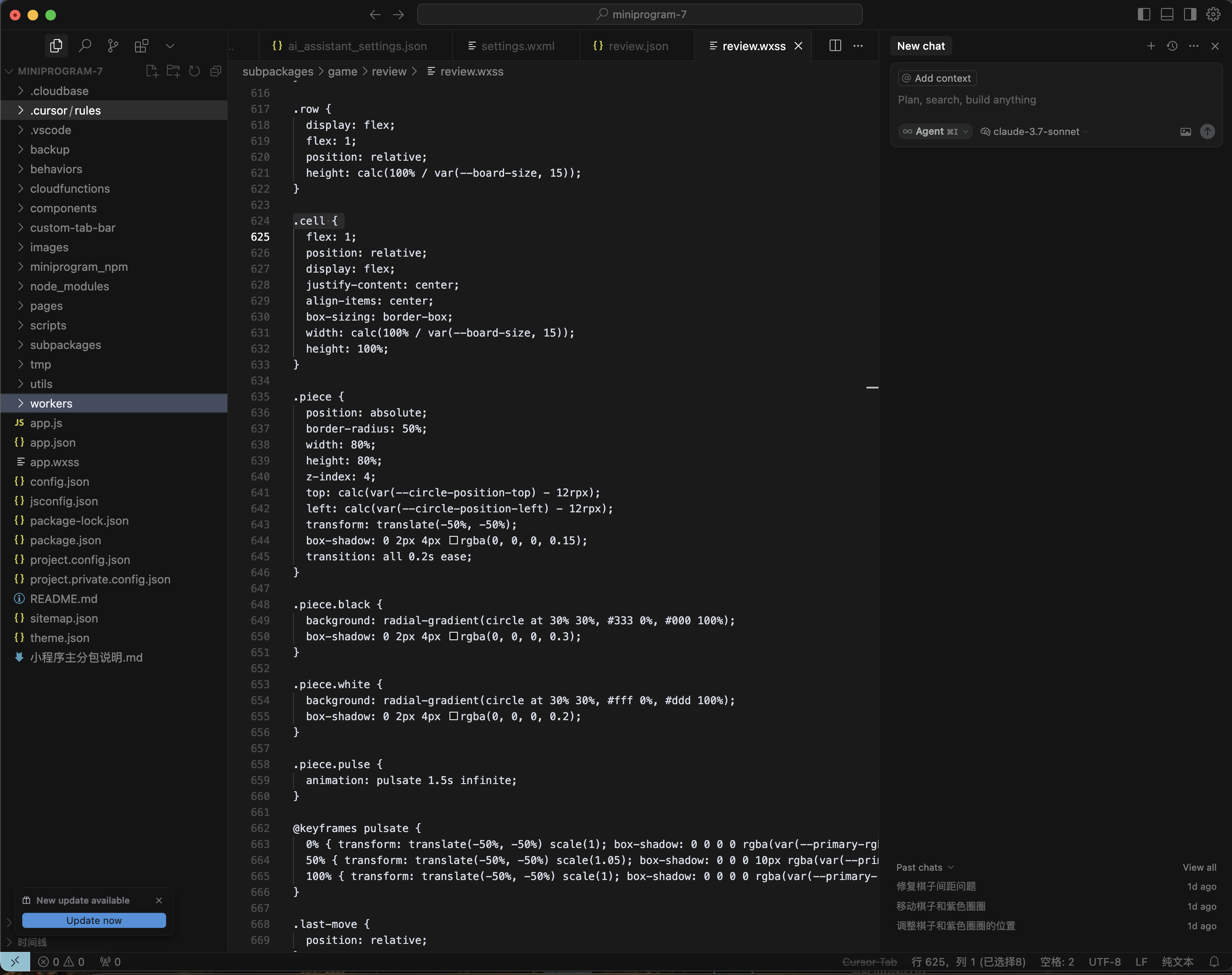Open the claude-3.7-sonnet model dropdown
The width and height of the screenshot is (1232, 975).
pos(1035,132)
